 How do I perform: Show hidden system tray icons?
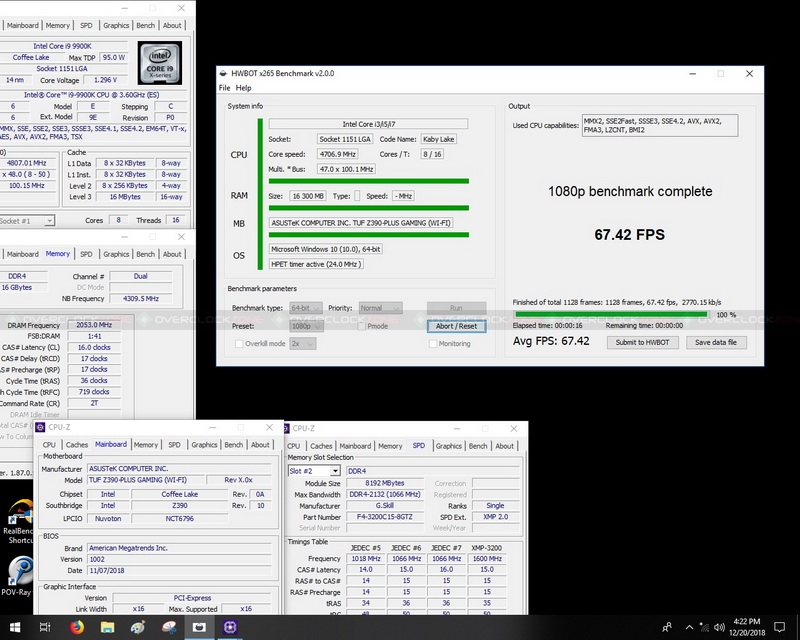pos(689,627)
